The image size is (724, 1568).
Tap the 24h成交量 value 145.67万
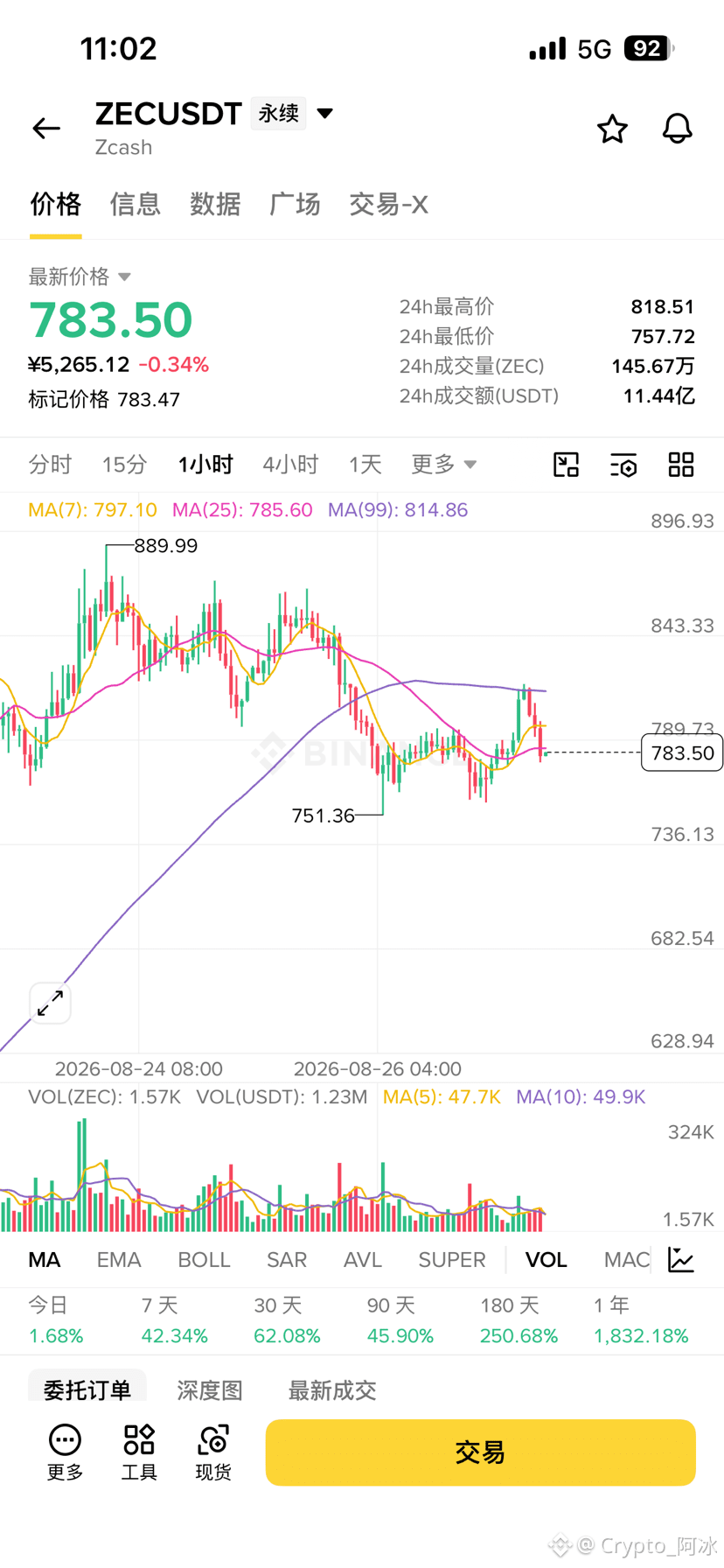(x=653, y=367)
